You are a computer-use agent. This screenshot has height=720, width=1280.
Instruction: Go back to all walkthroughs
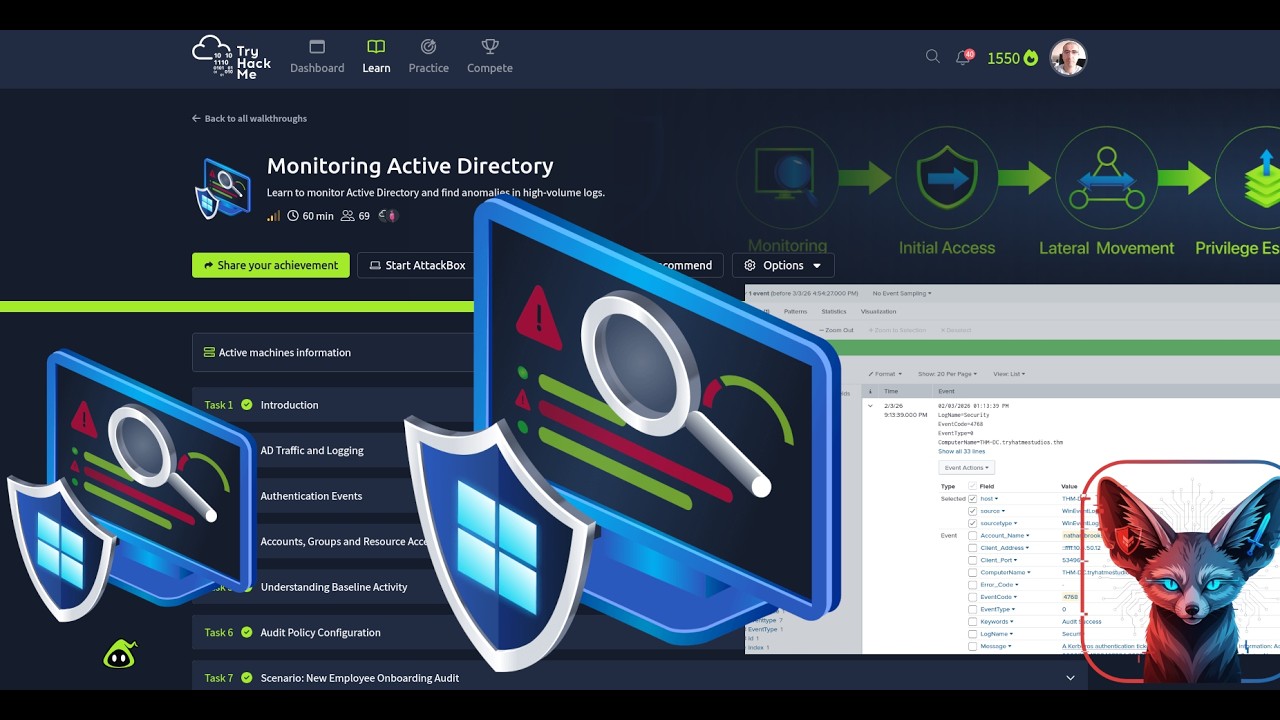click(249, 118)
